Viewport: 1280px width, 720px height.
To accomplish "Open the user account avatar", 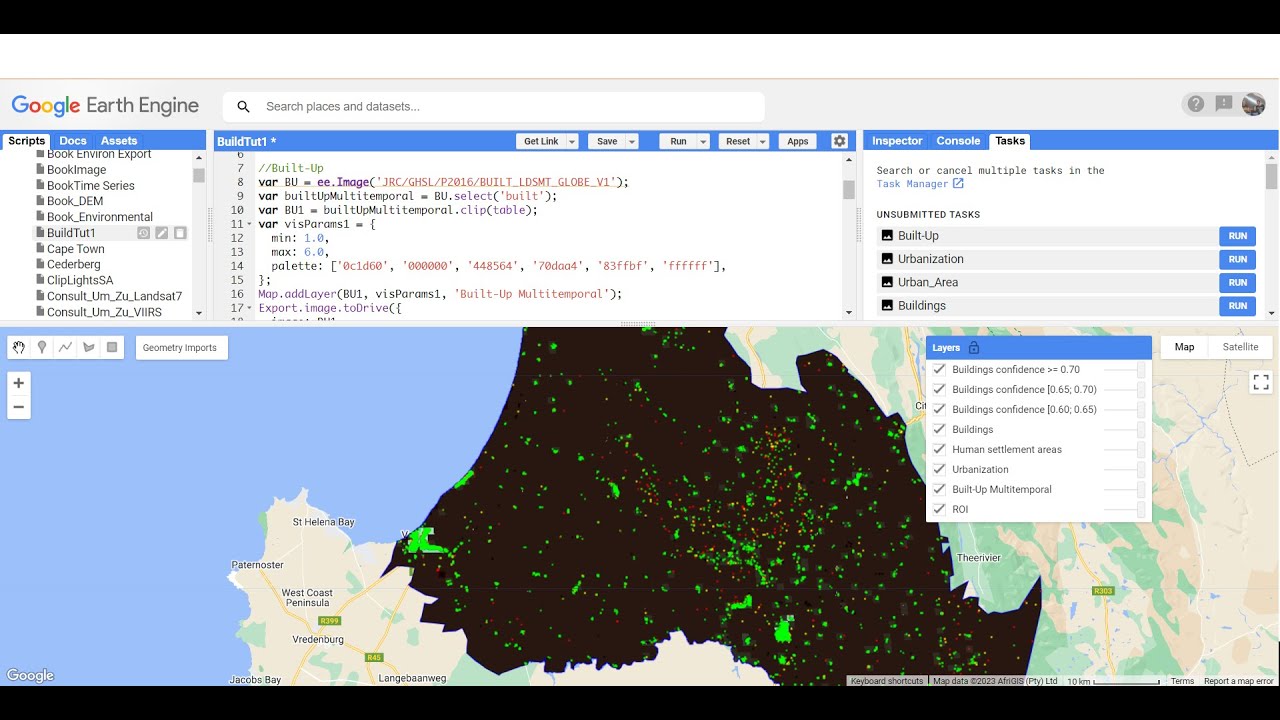I will [1253, 104].
